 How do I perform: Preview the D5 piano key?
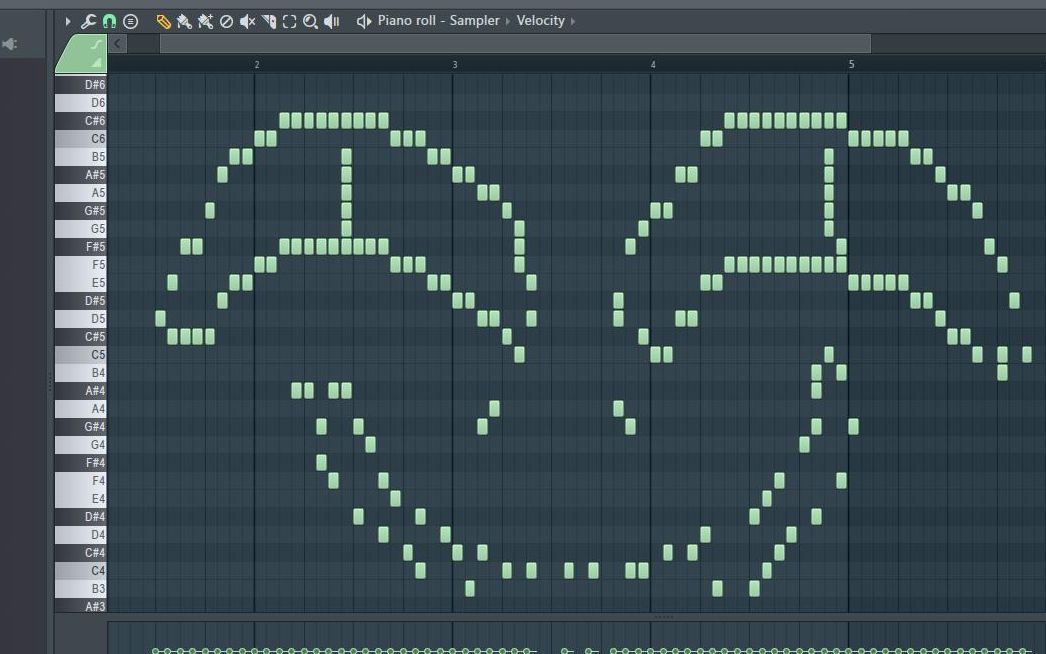[81, 319]
